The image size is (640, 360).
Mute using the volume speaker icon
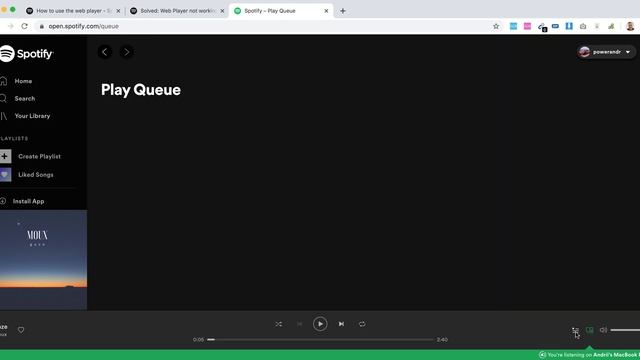point(603,330)
